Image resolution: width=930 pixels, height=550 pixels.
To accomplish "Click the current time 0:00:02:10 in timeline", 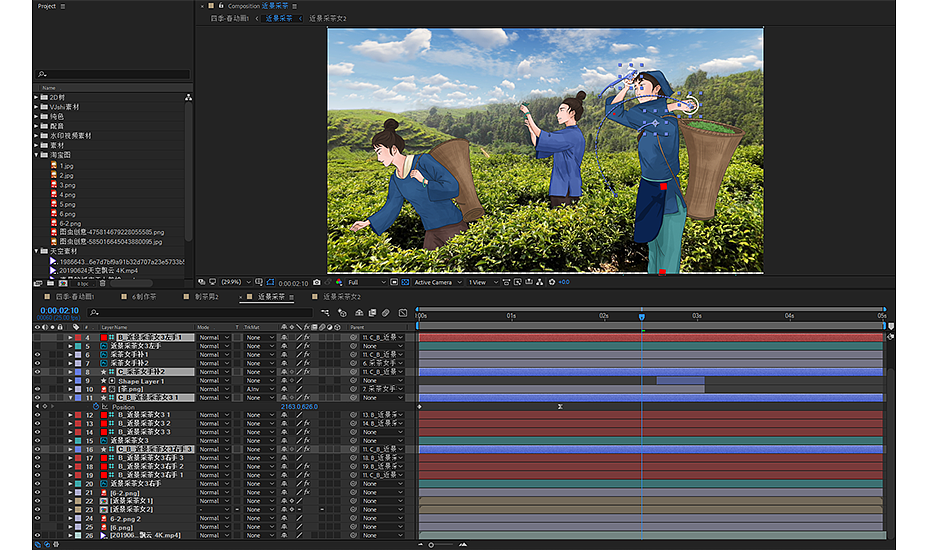I will (59, 310).
